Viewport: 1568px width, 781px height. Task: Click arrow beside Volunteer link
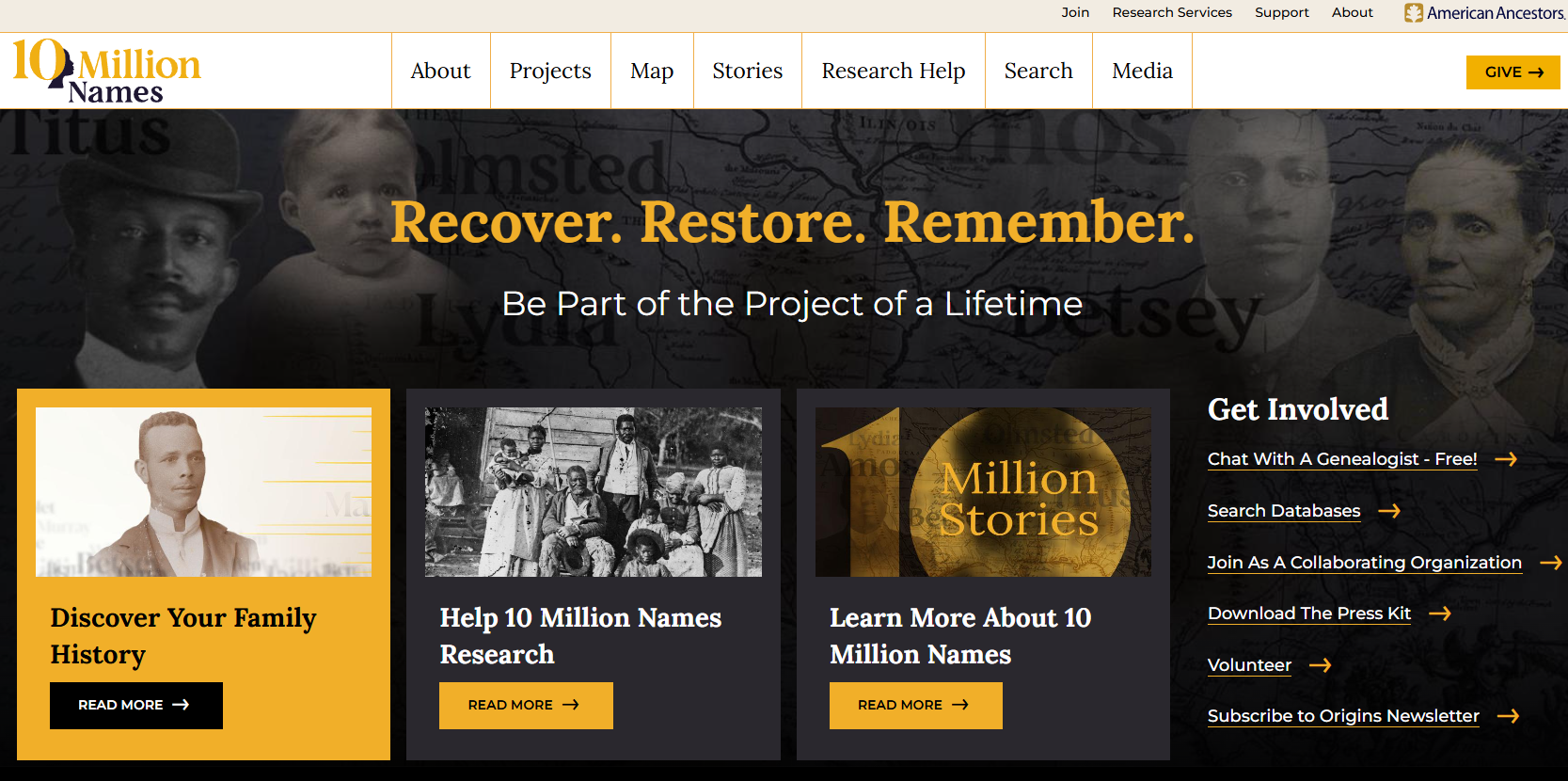click(x=1321, y=665)
